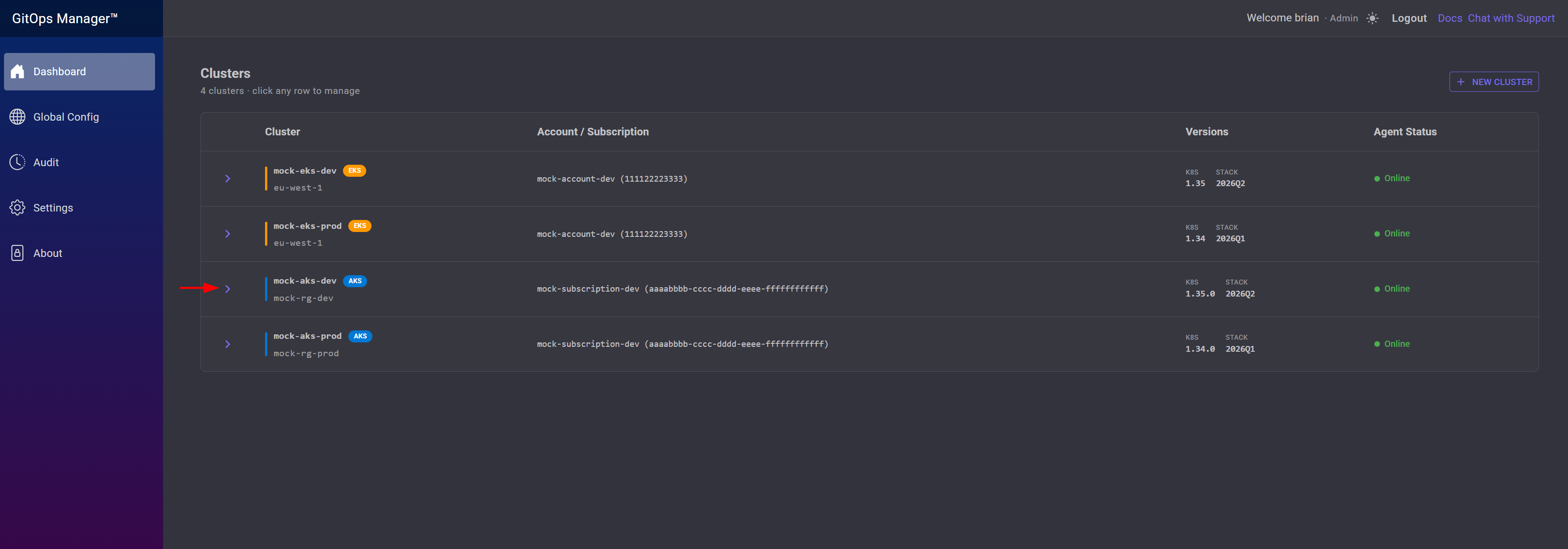
Task: Click the Logout button
Action: (x=1409, y=18)
